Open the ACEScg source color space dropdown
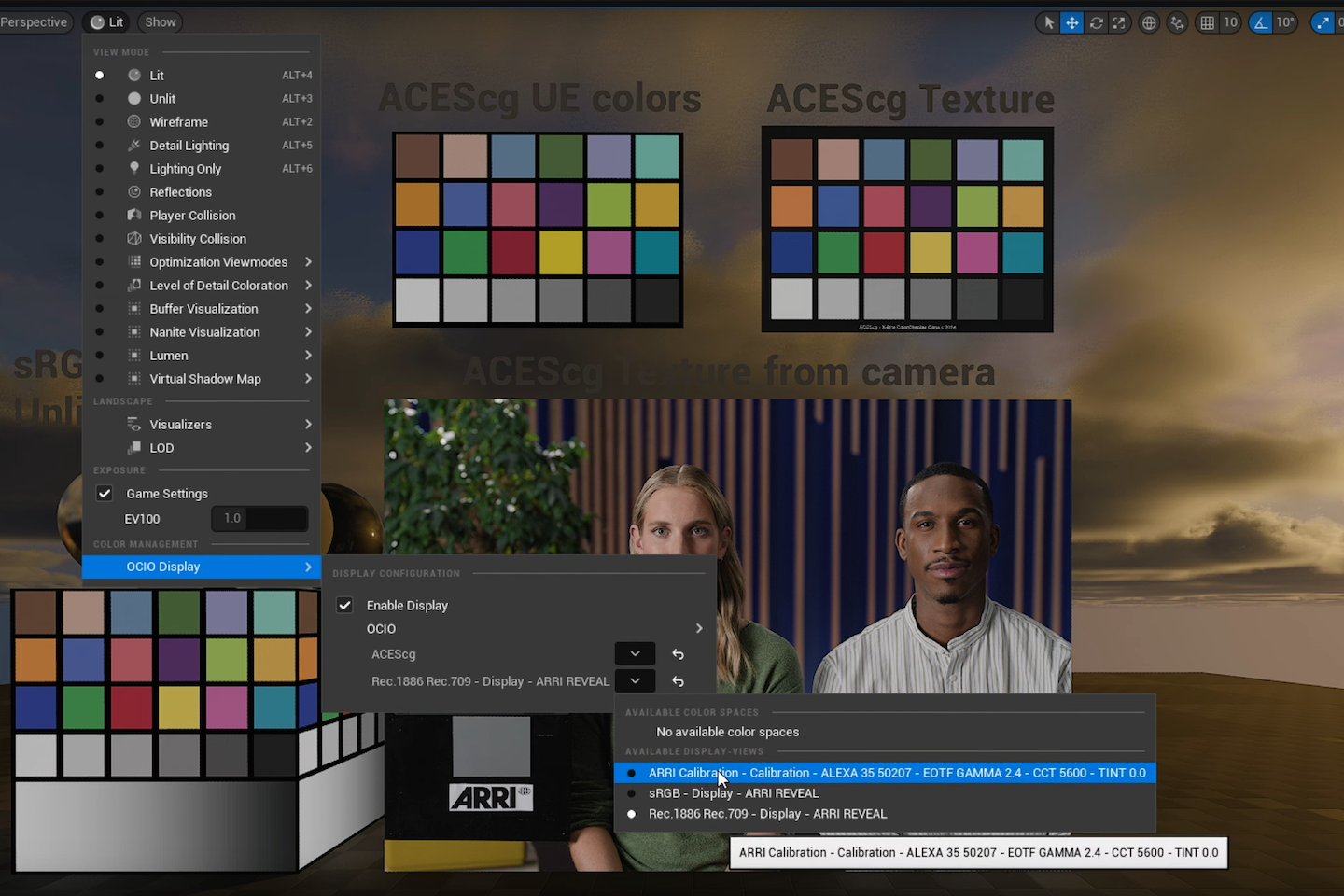Image resolution: width=1344 pixels, height=896 pixels. 635,654
